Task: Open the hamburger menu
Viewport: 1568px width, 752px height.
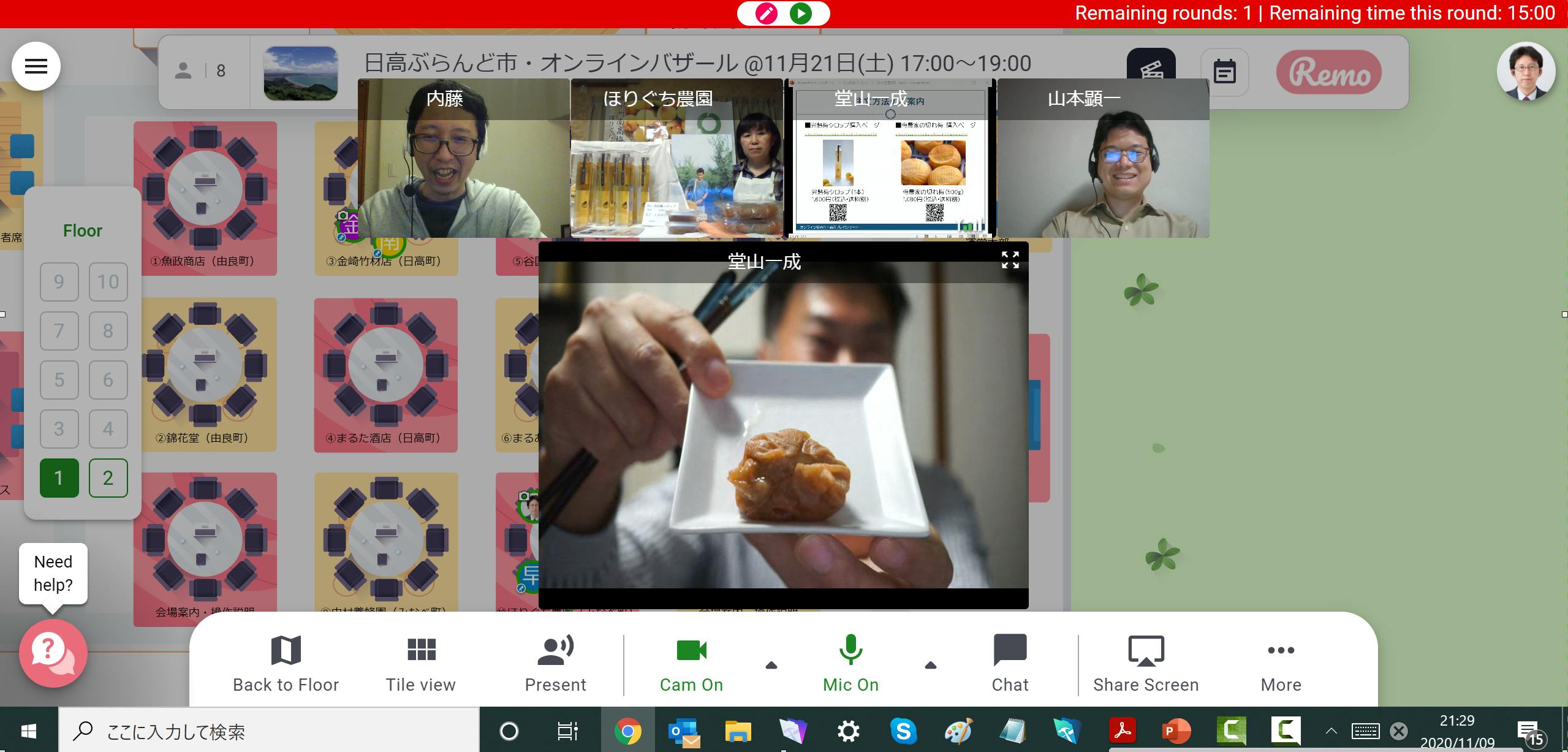Action: [x=36, y=66]
